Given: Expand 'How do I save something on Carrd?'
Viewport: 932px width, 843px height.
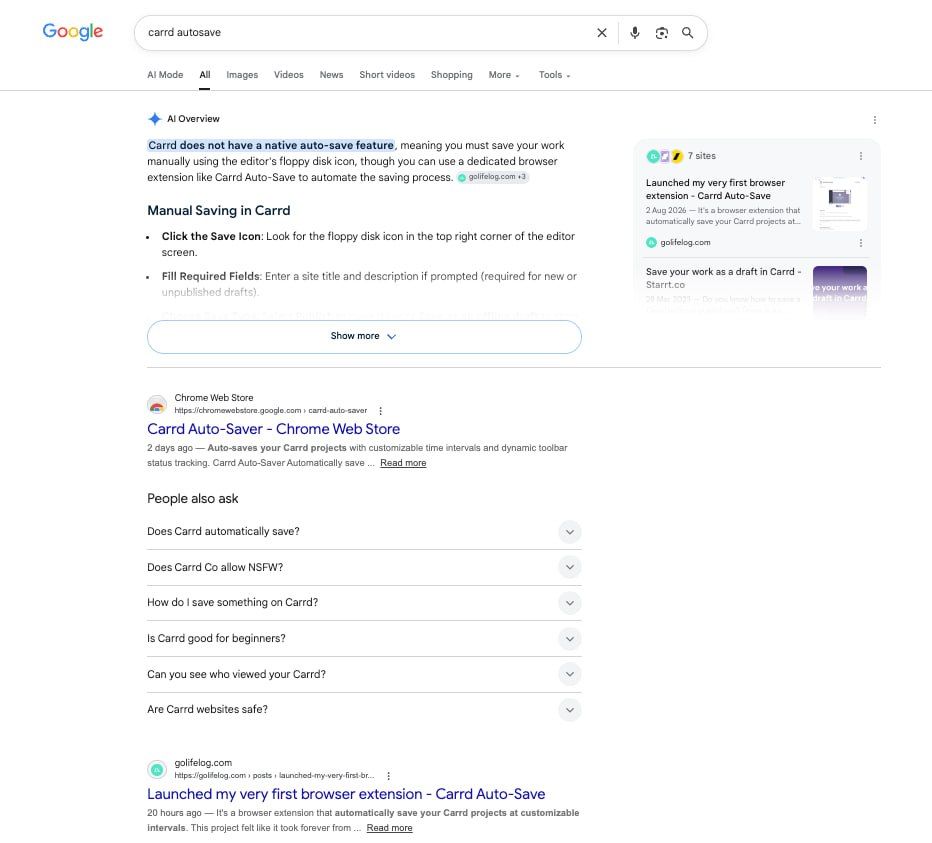Looking at the screenshot, I should [x=364, y=603].
